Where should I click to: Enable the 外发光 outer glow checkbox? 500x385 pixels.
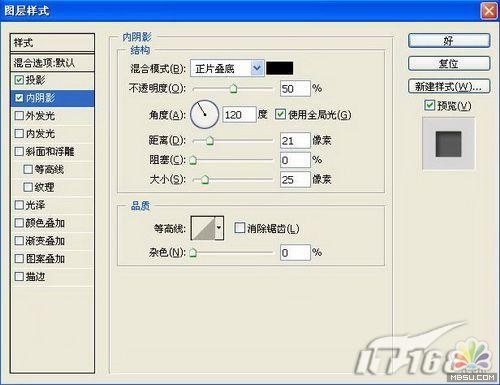tap(19, 116)
